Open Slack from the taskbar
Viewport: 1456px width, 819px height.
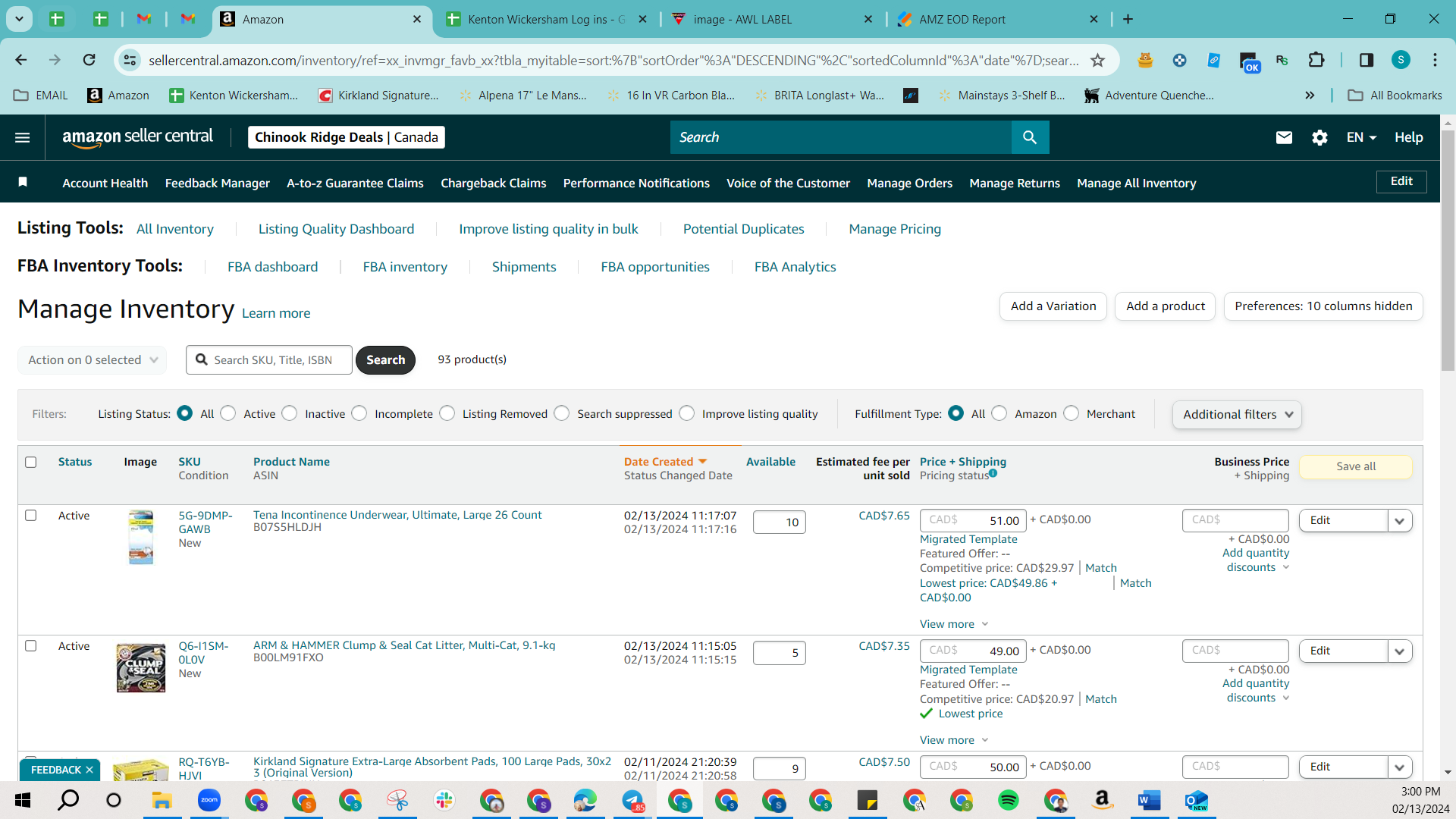point(444,800)
